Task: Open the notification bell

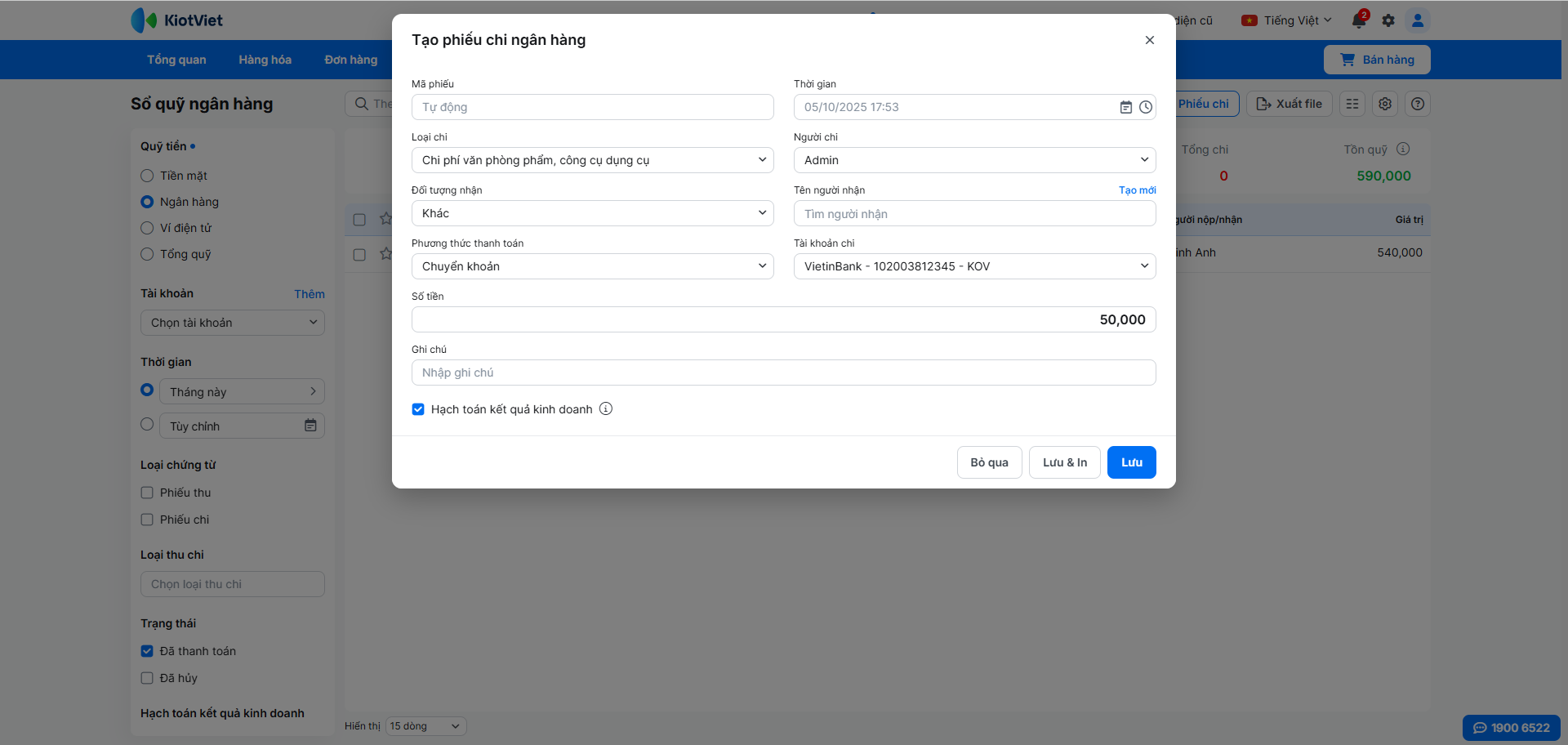Action: [1359, 20]
